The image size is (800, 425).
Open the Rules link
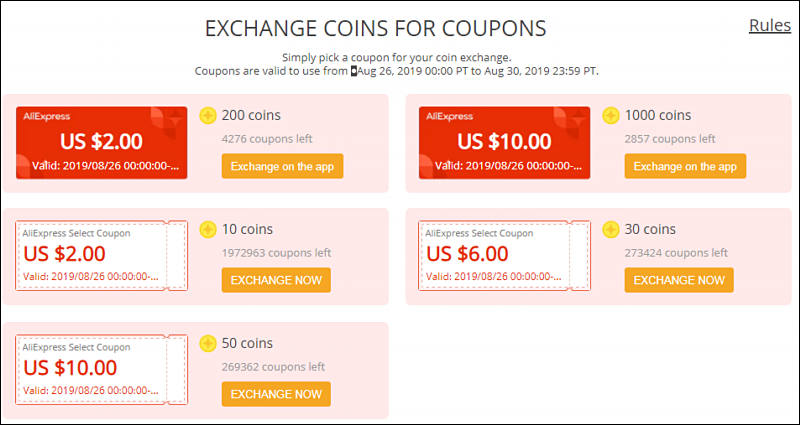769,25
